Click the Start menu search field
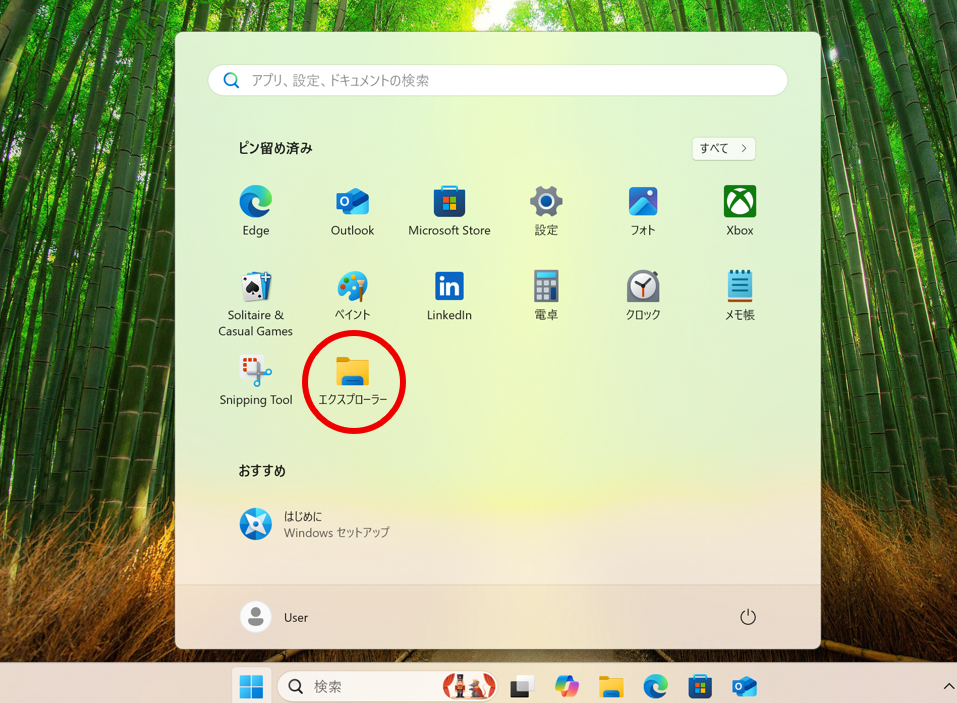 click(498, 80)
